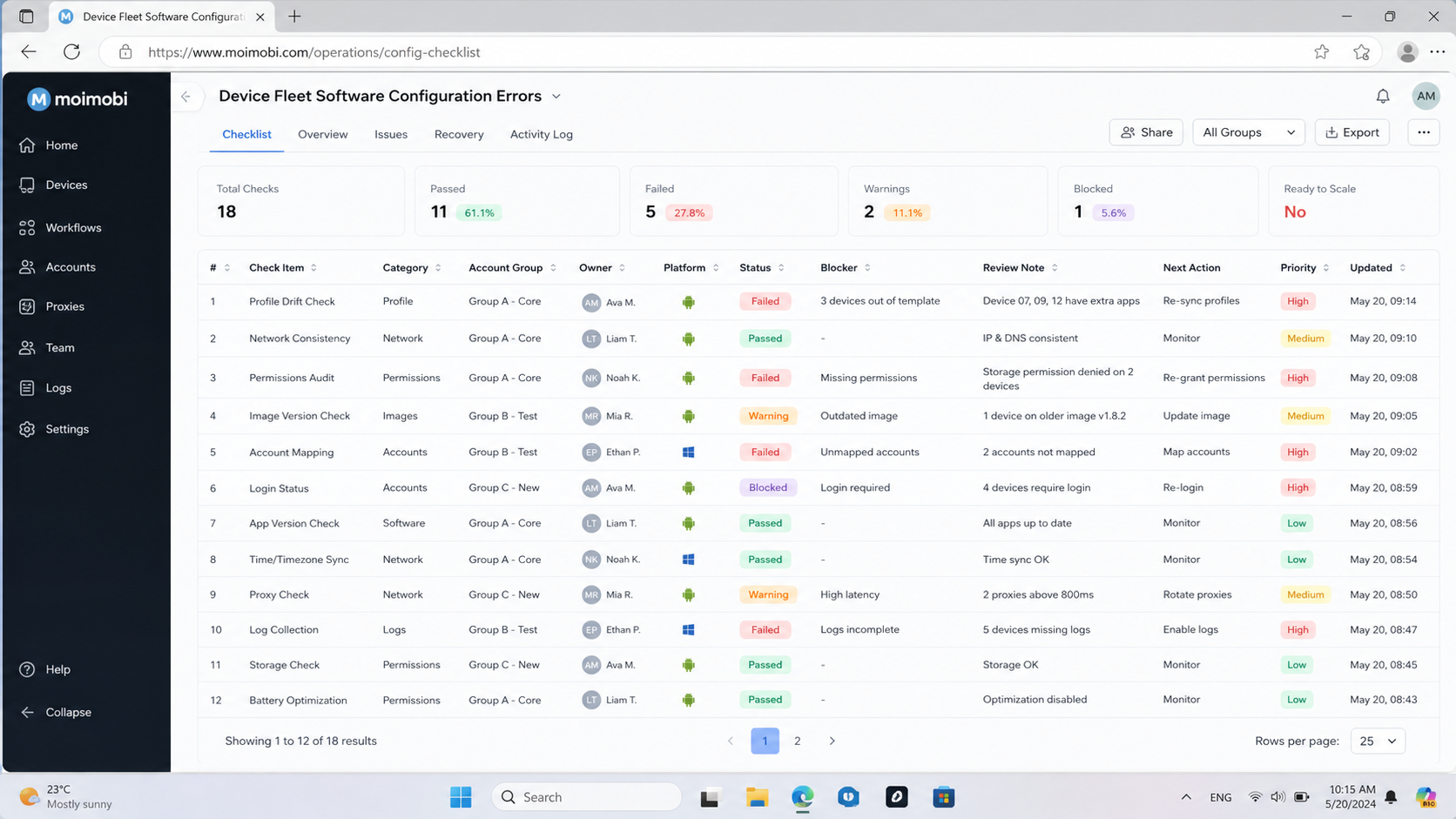Add this page to favorites star
1456x819 pixels.
1322,52
